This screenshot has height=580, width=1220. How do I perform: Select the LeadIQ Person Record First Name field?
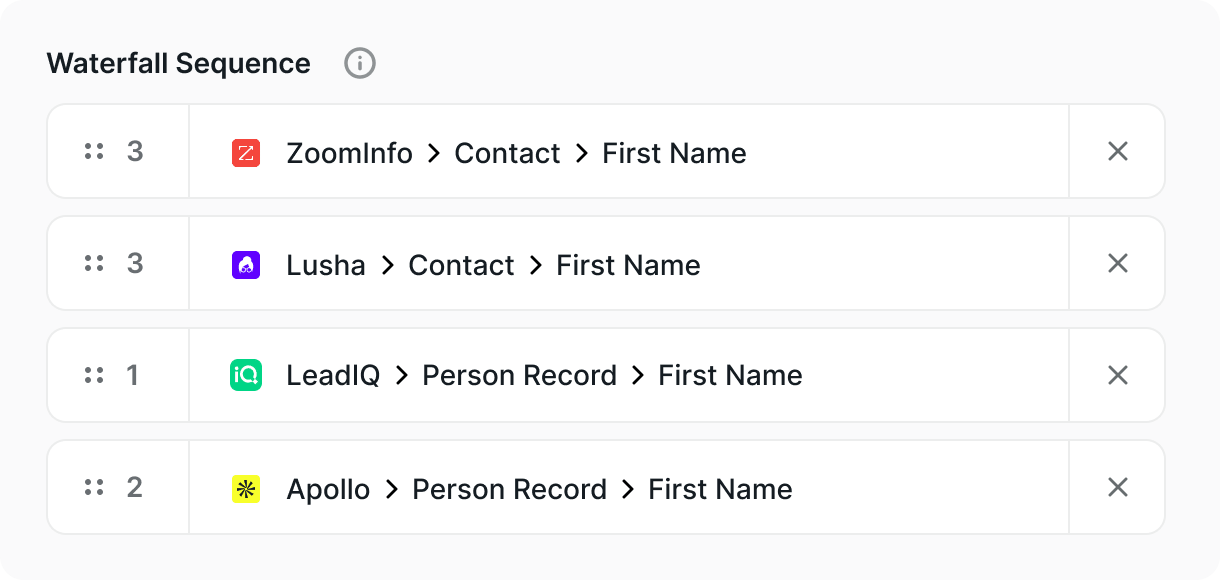point(544,376)
